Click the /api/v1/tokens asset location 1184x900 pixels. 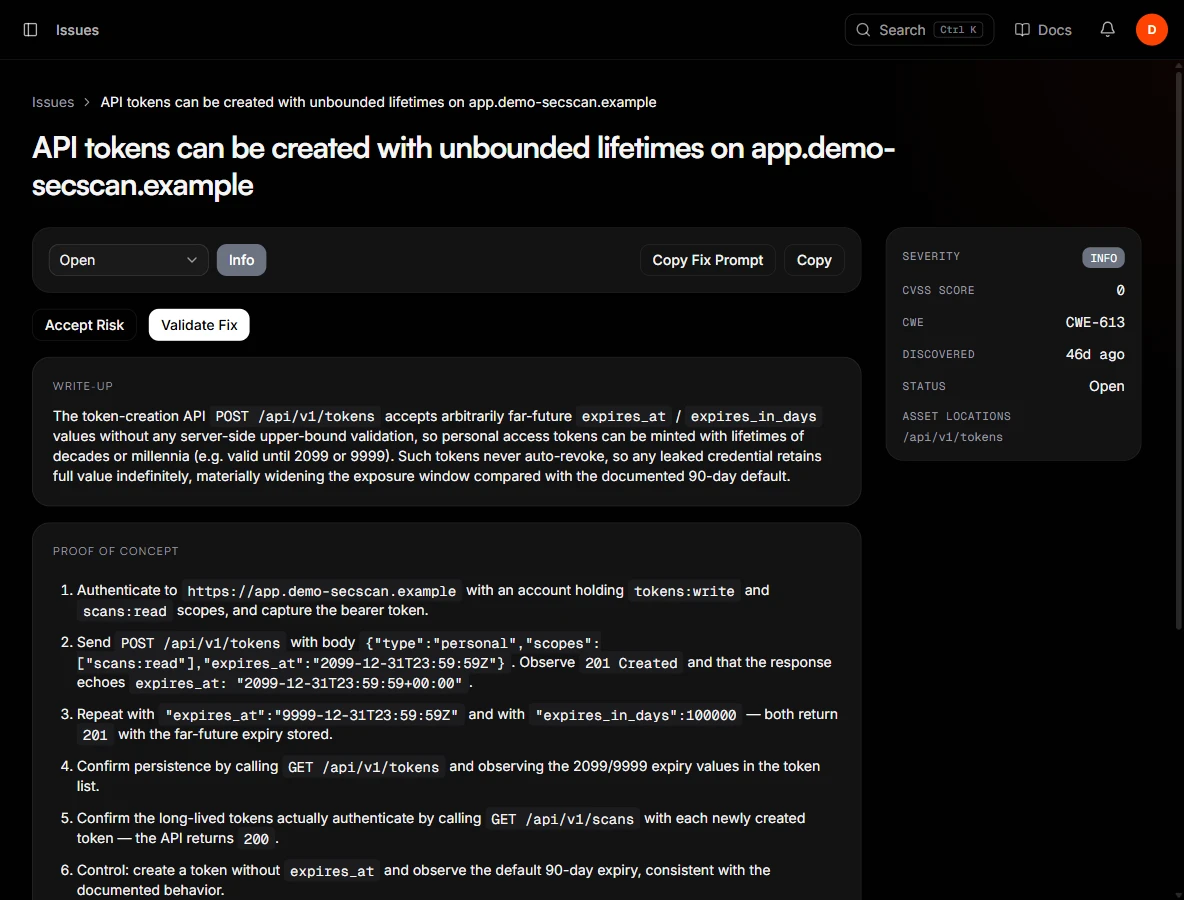[952, 437]
